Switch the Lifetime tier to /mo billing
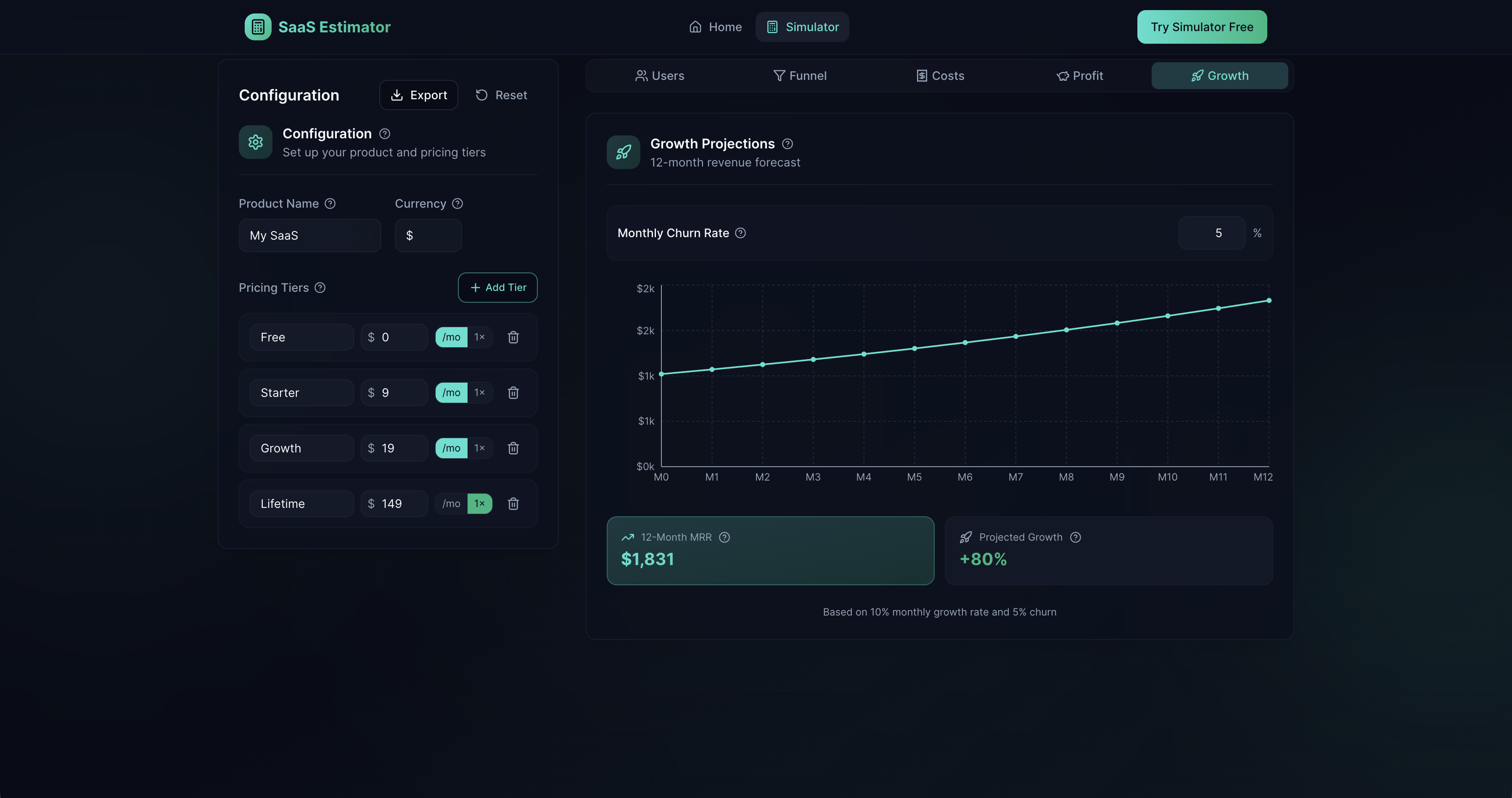 [450, 503]
